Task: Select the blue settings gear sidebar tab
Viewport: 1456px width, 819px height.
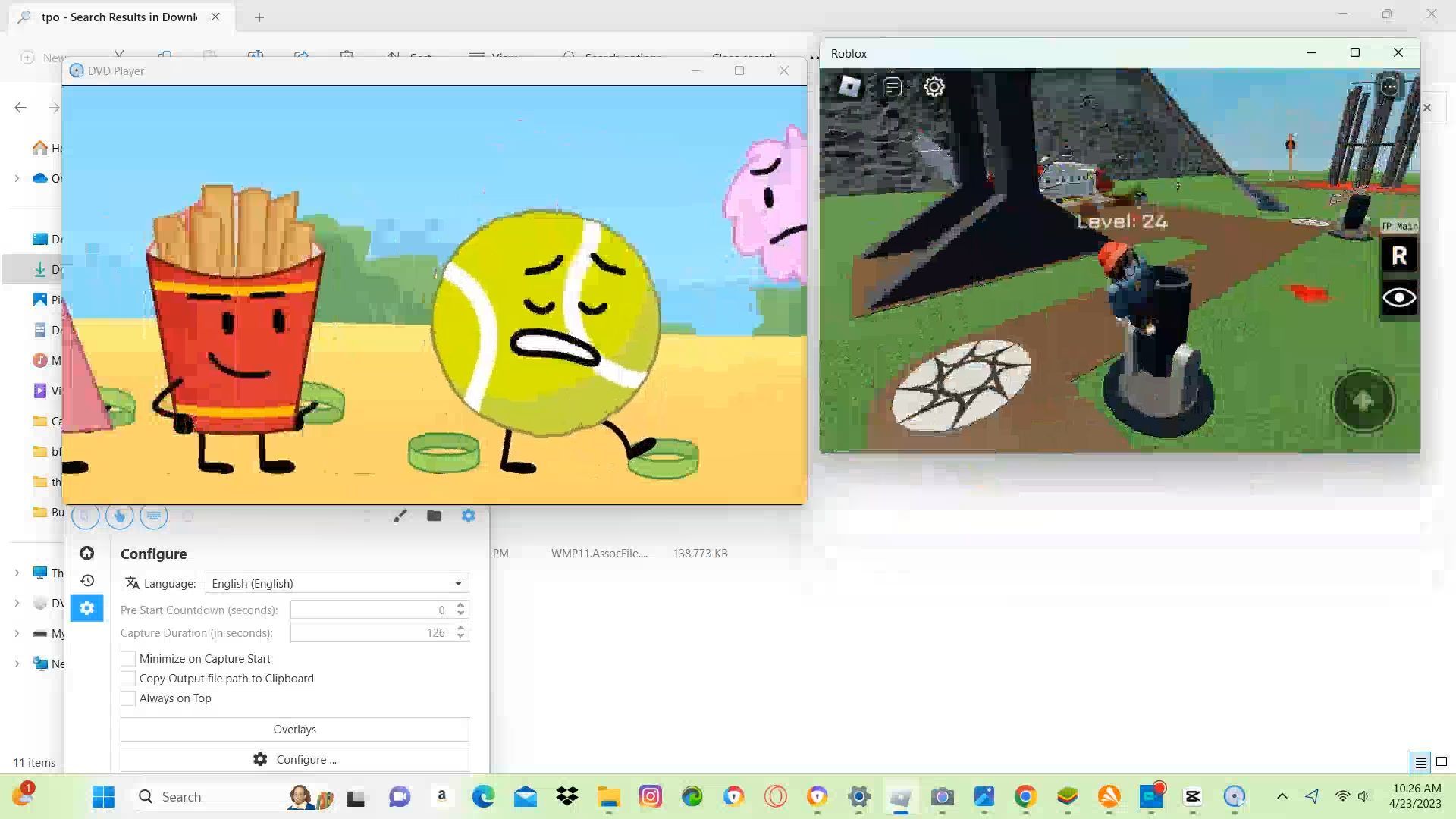Action: [87, 608]
